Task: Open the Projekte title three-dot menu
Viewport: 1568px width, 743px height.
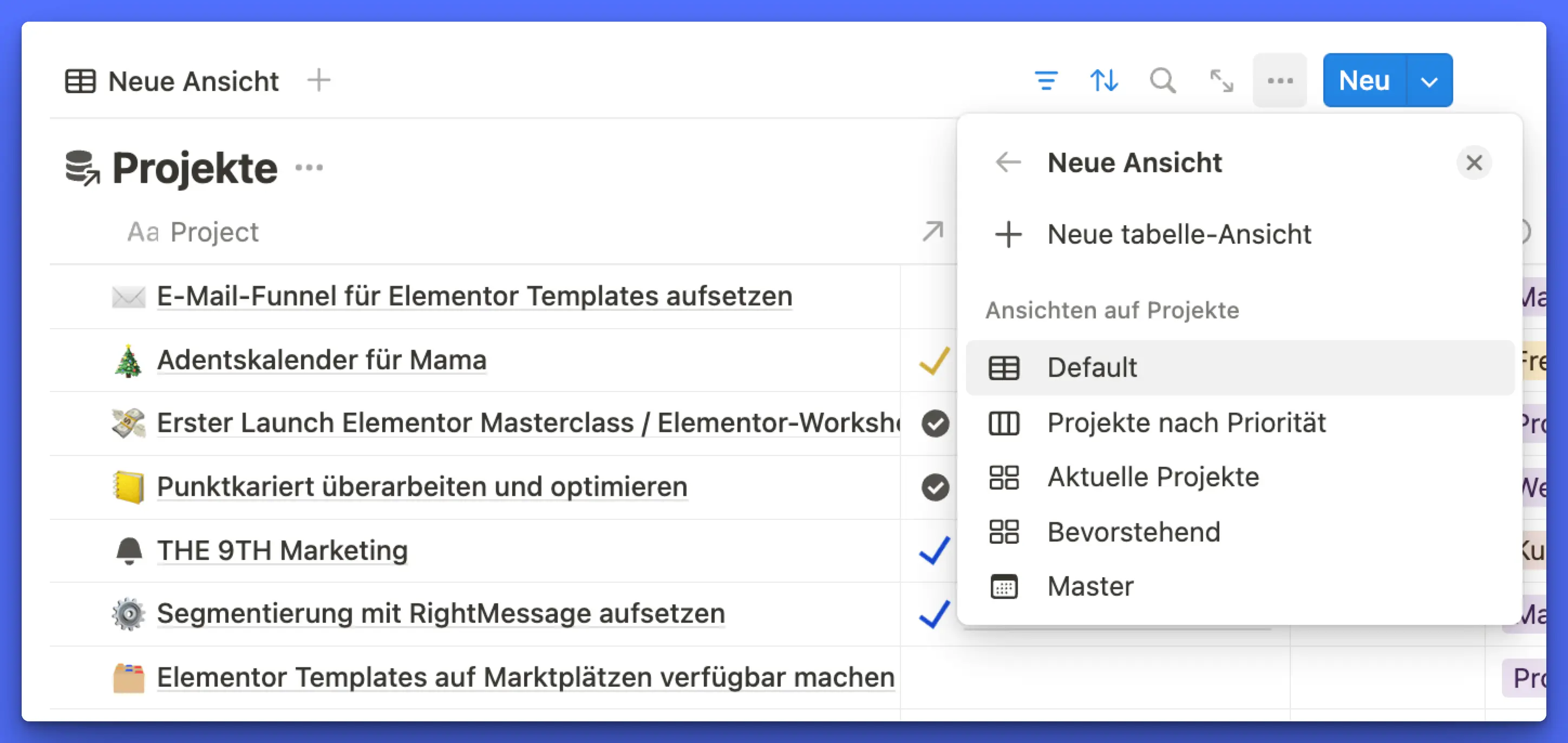Action: click(x=309, y=167)
